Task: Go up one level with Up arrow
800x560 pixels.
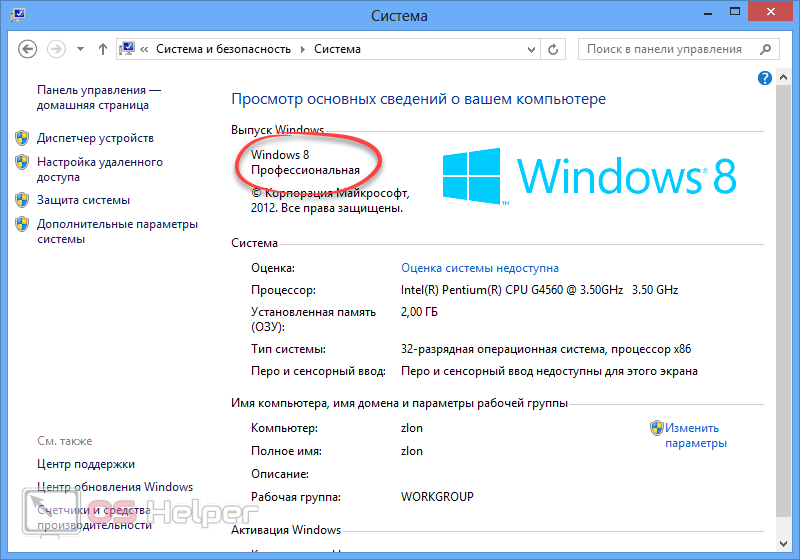Action: tap(103, 49)
